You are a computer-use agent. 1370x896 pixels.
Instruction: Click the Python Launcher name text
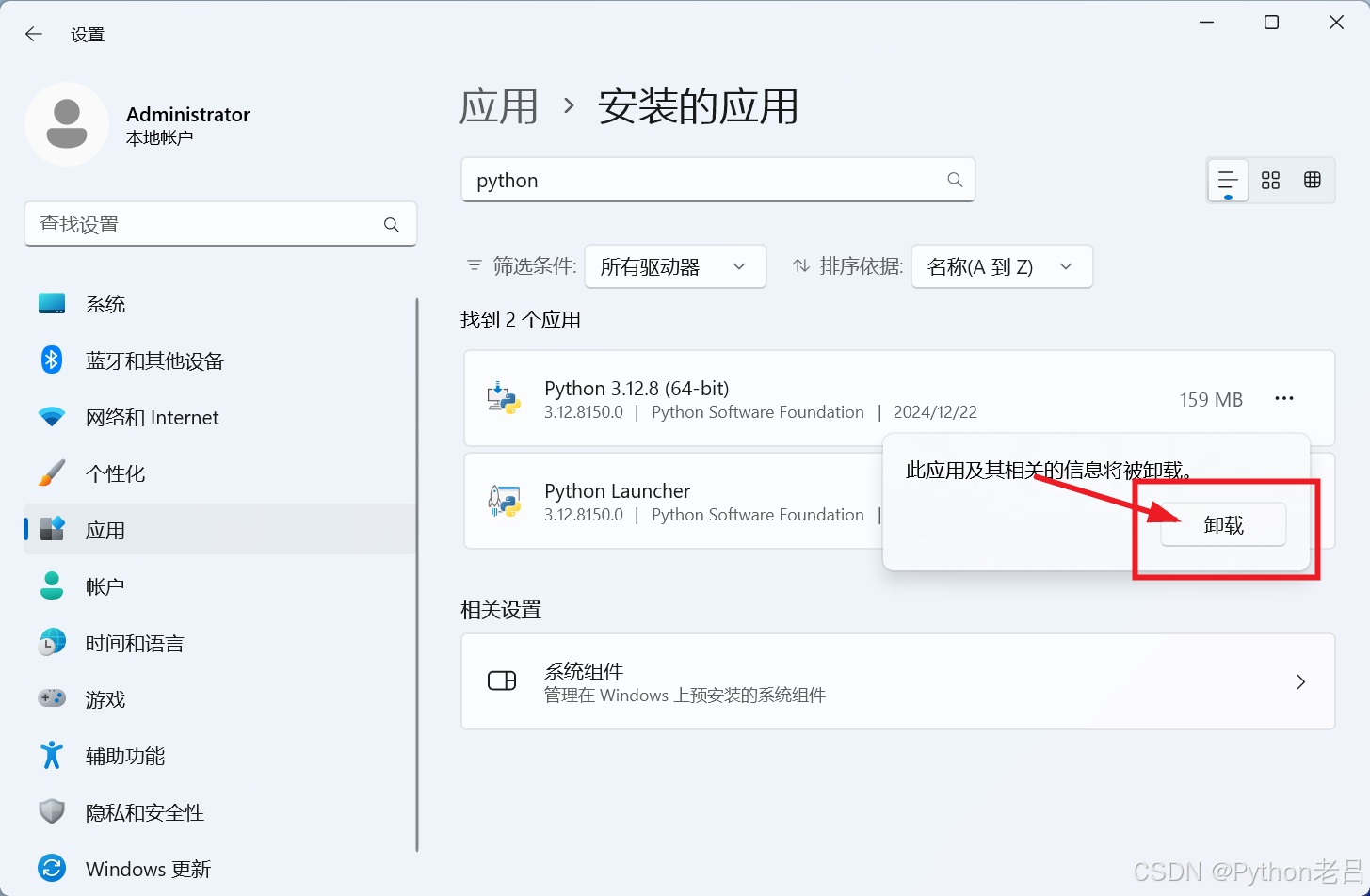coord(618,490)
